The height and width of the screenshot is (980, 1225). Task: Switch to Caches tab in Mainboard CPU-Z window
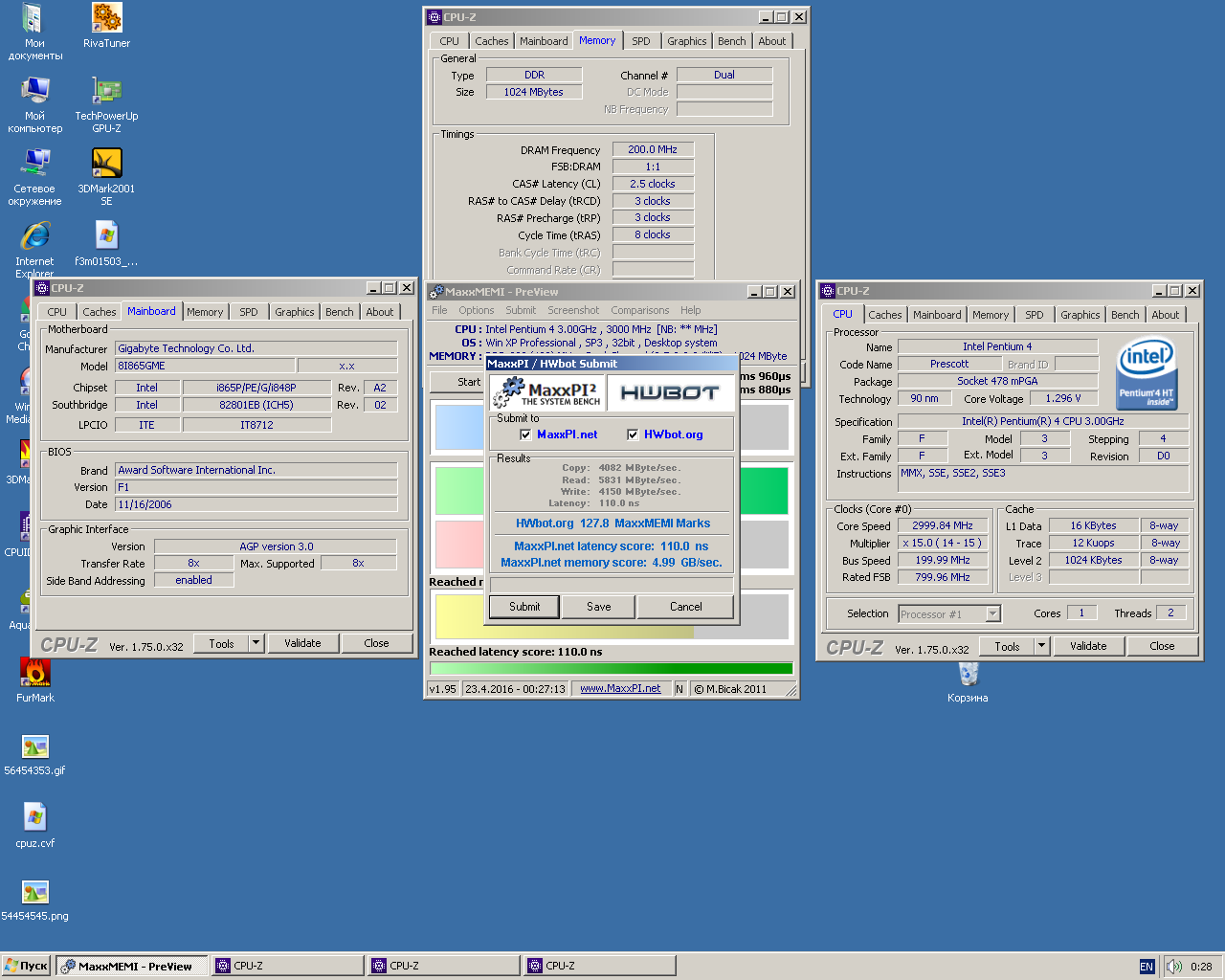(x=99, y=312)
